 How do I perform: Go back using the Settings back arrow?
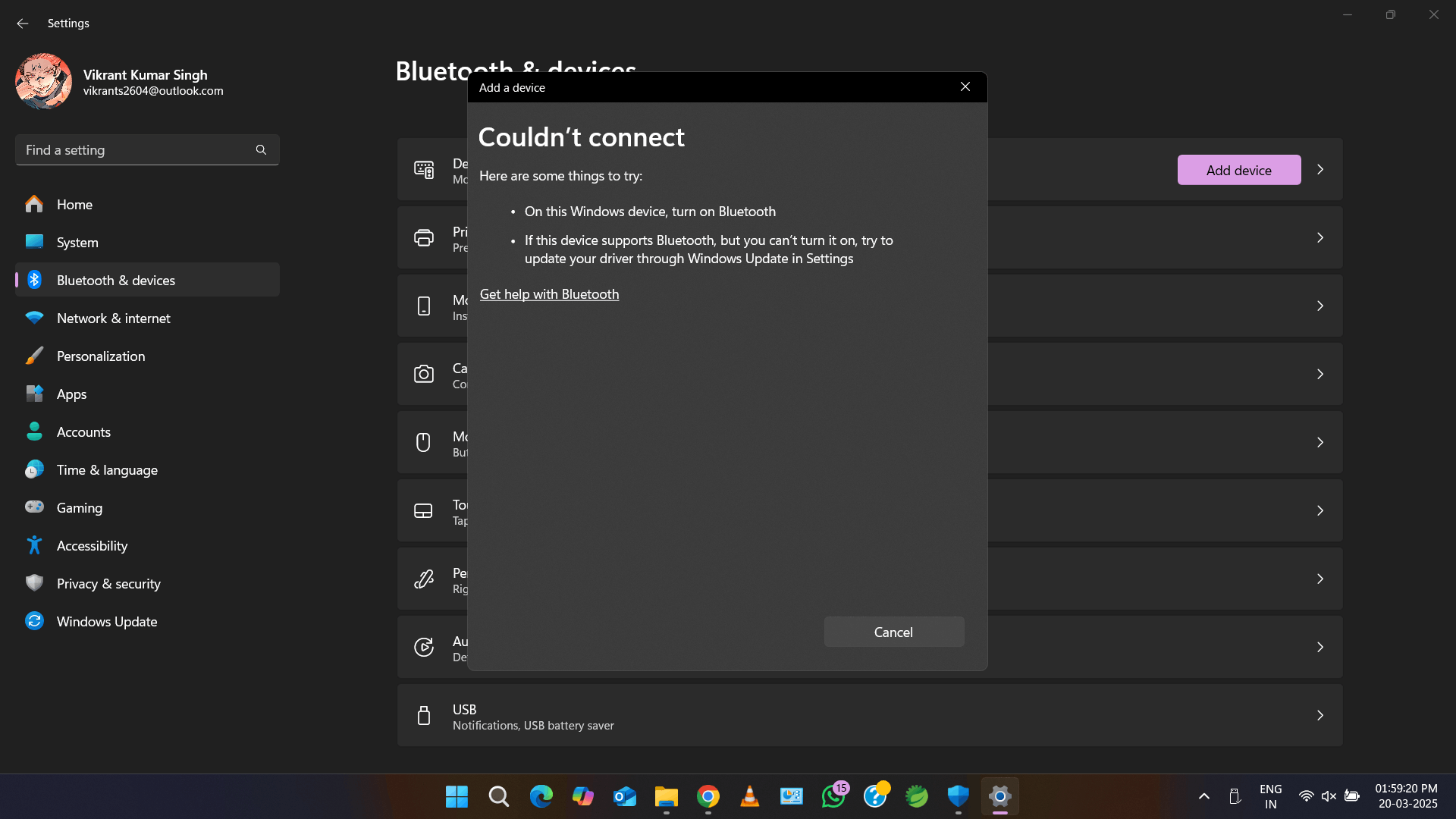pos(22,24)
